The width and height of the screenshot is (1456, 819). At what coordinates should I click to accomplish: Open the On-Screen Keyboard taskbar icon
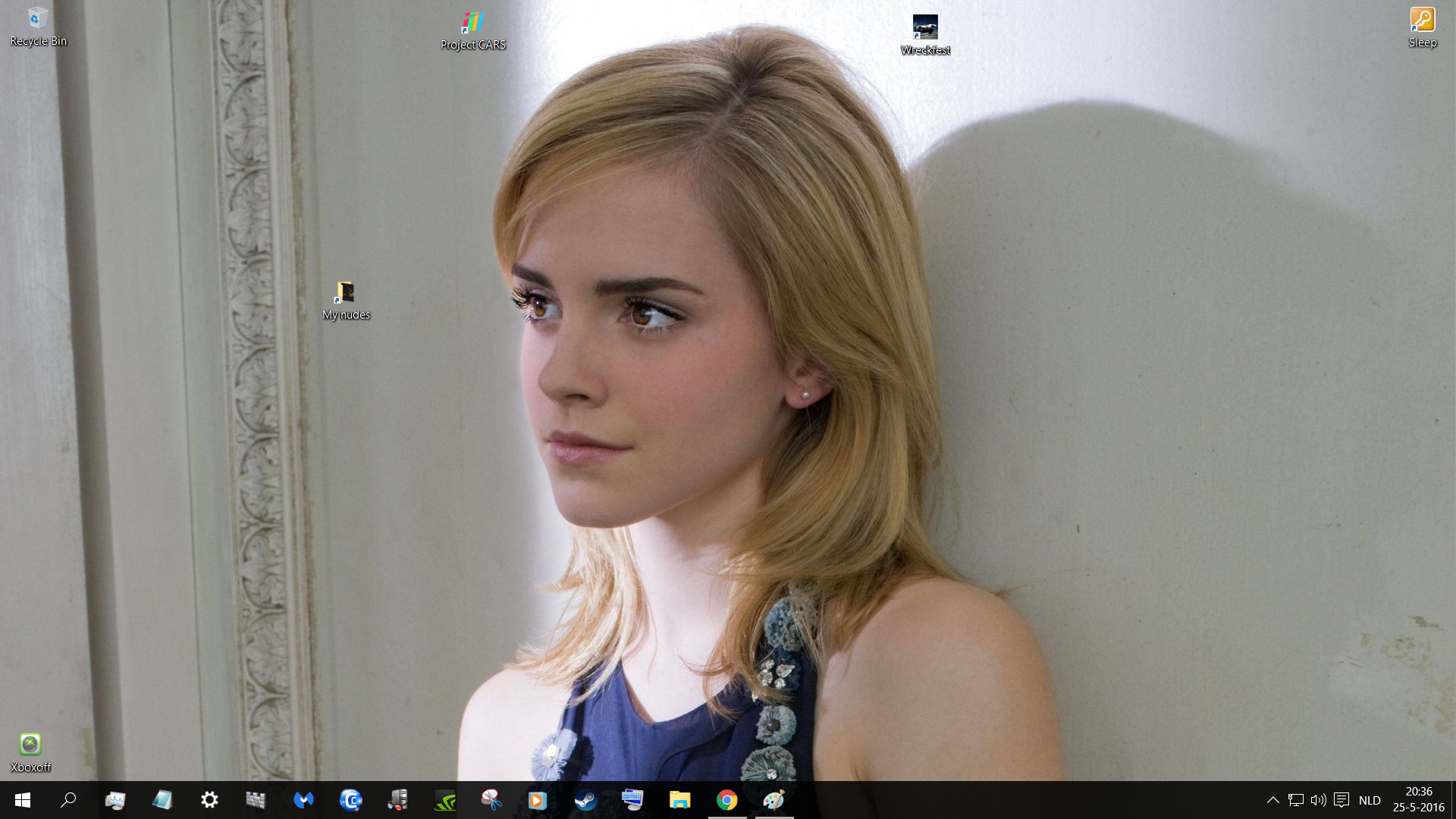coord(632,800)
